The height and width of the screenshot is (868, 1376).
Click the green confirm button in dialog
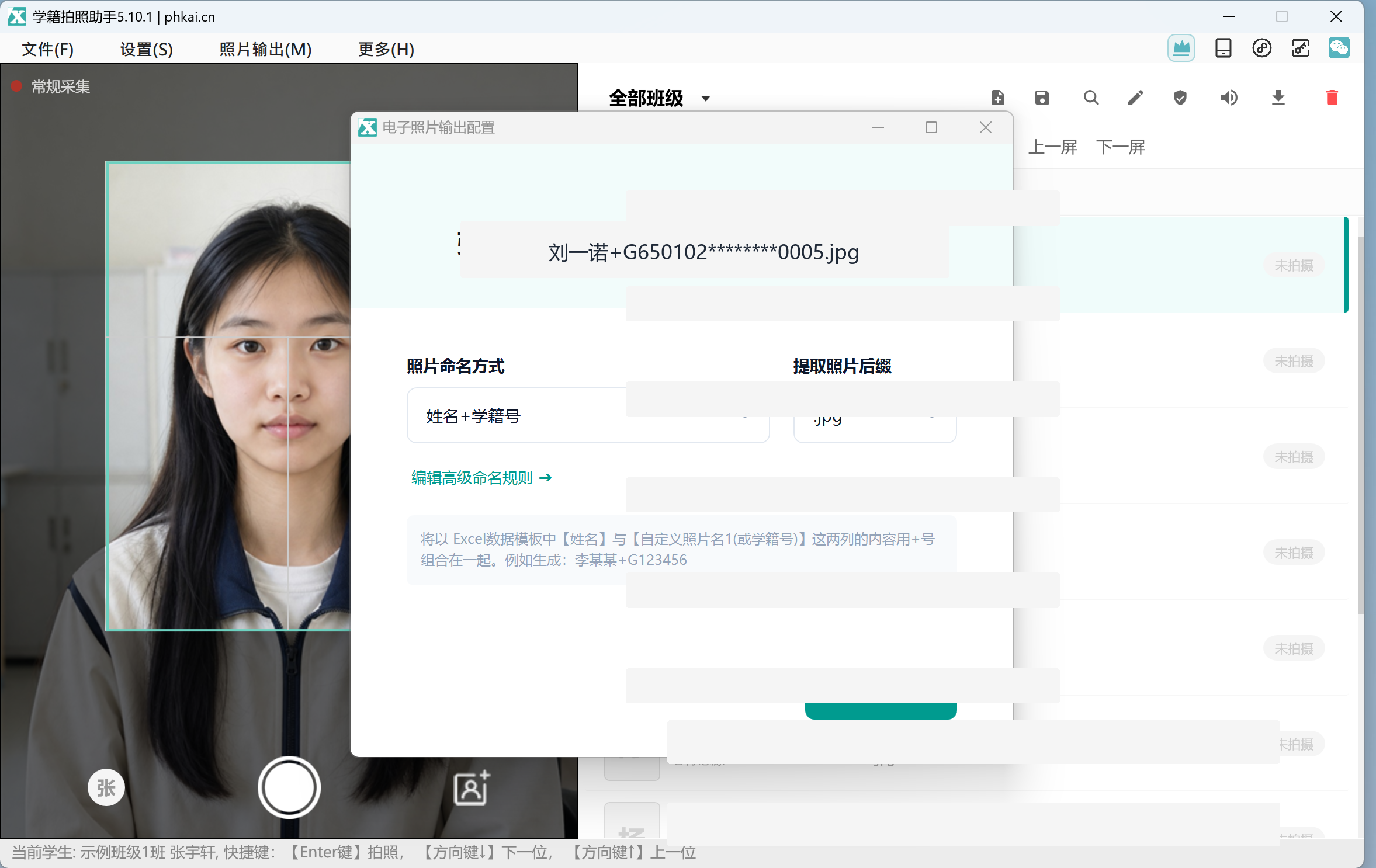(881, 710)
